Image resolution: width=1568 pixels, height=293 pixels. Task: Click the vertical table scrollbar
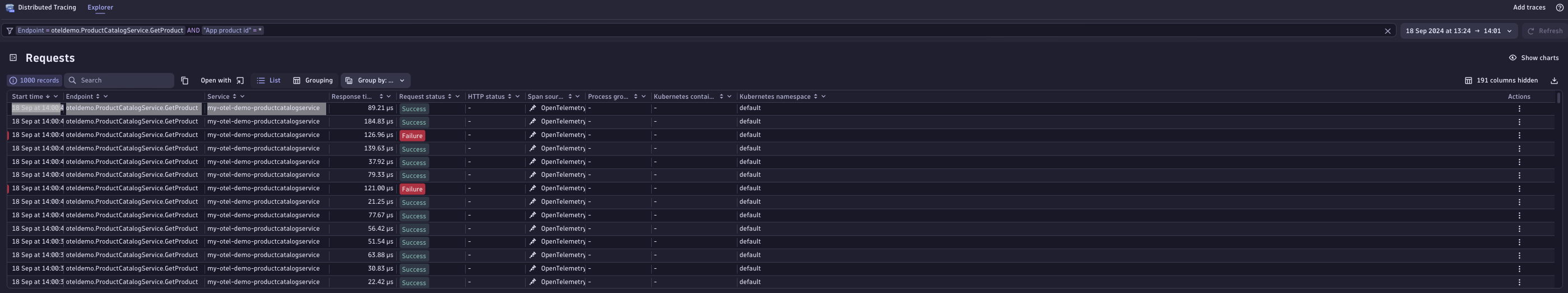click(x=1559, y=98)
